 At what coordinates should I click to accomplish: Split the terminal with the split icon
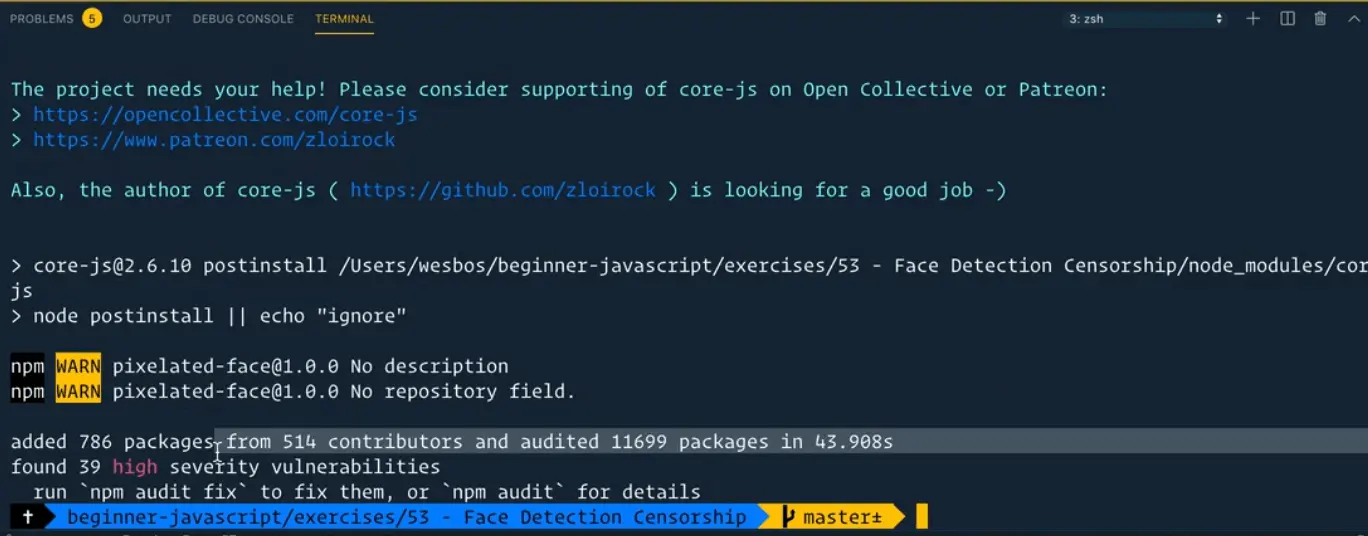(x=1288, y=19)
